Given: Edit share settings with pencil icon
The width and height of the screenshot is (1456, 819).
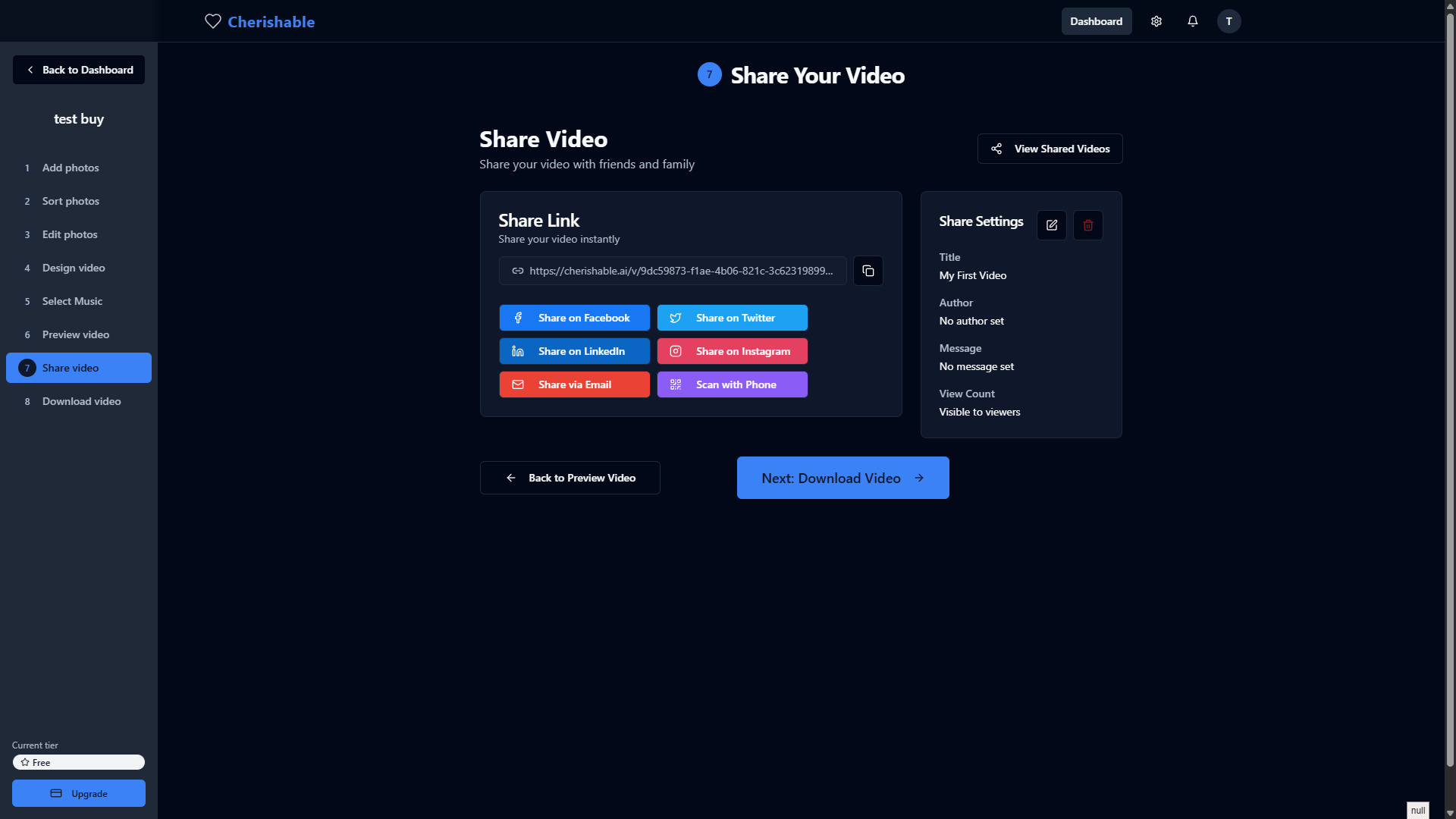Looking at the screenshot, I should tap(1051, 225).
